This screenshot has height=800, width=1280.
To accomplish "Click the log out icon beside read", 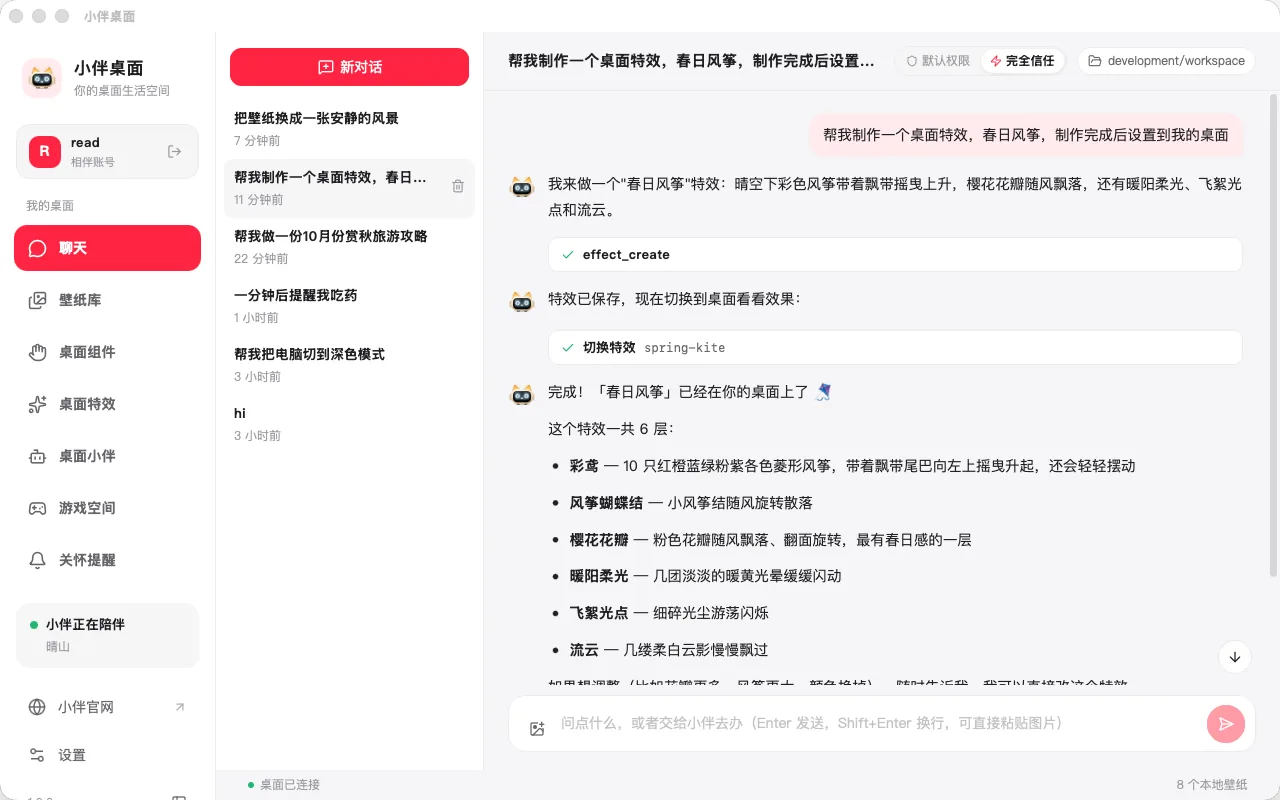I will (175, 151).
